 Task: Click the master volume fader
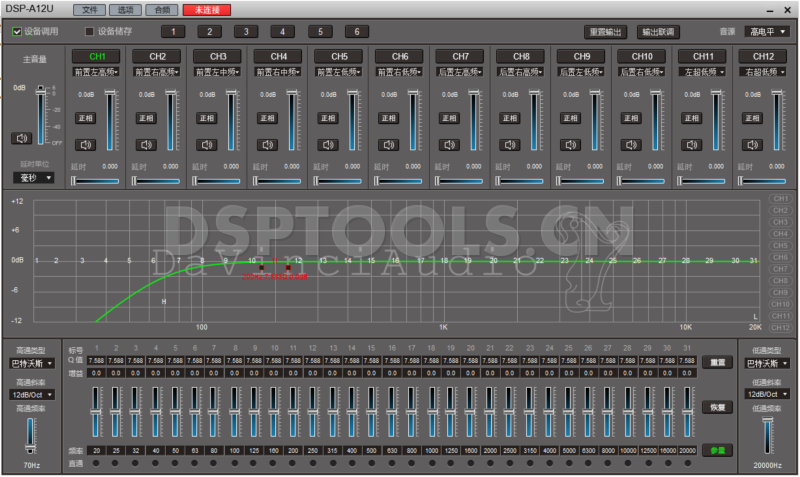(x=41, y=115)
